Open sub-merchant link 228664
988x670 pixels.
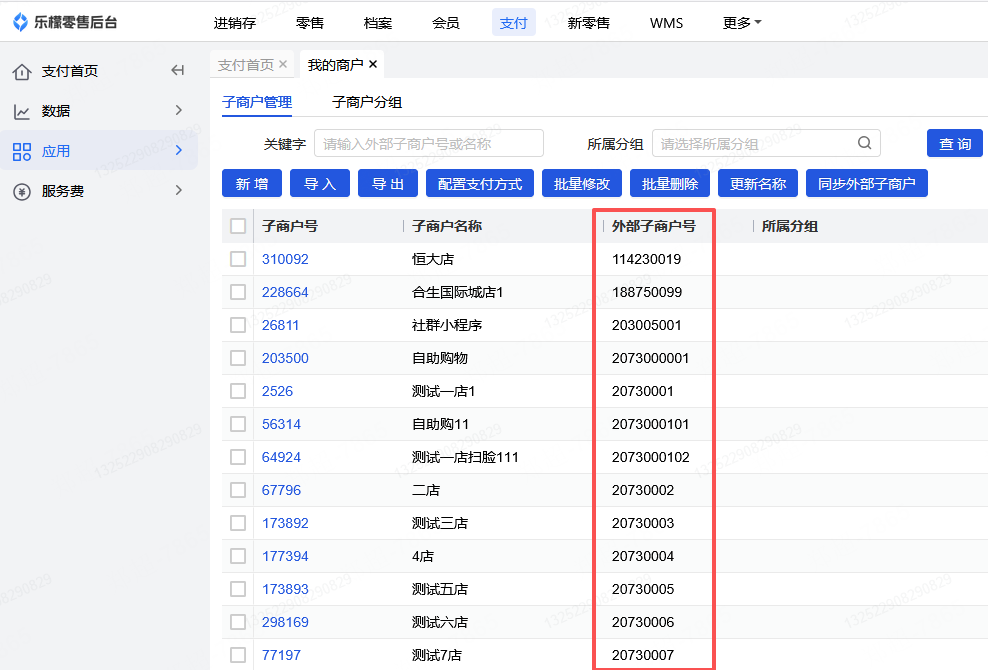click(285, 292)
